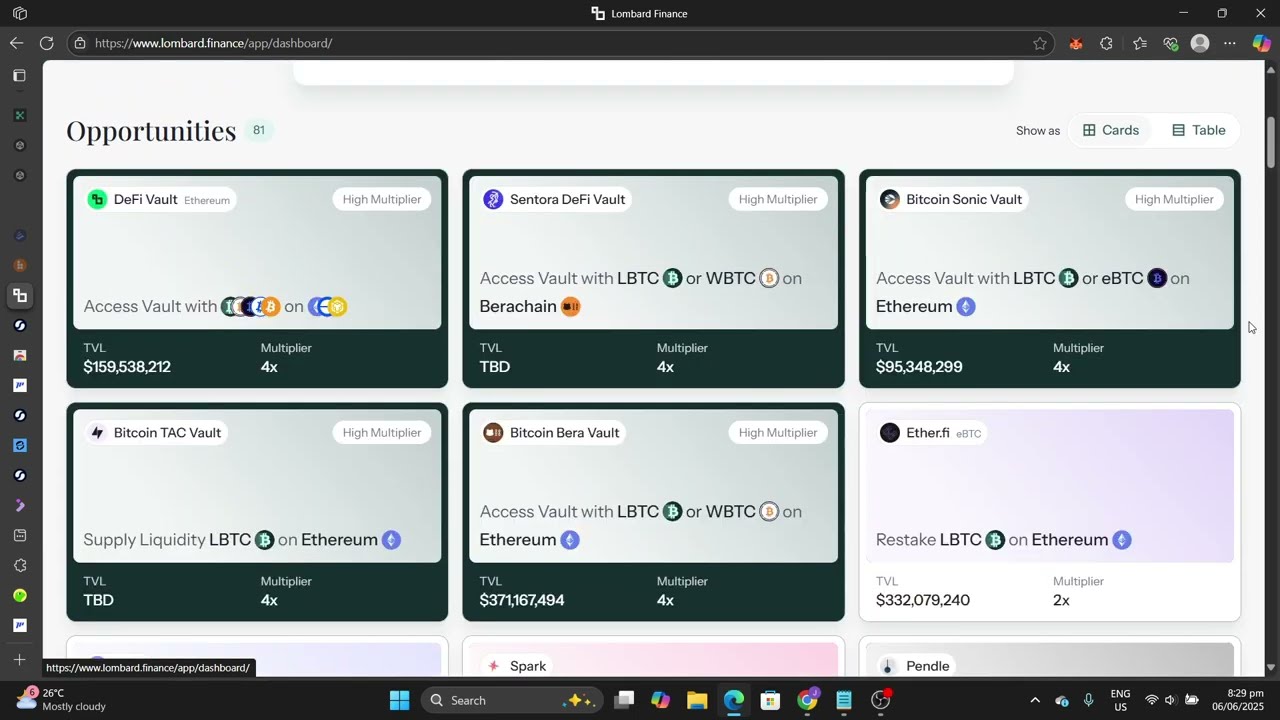Viewport: 1280px width, 720px height.
Task: Open the Bitcoin Bera Vault card
Action: coord(653,512)
